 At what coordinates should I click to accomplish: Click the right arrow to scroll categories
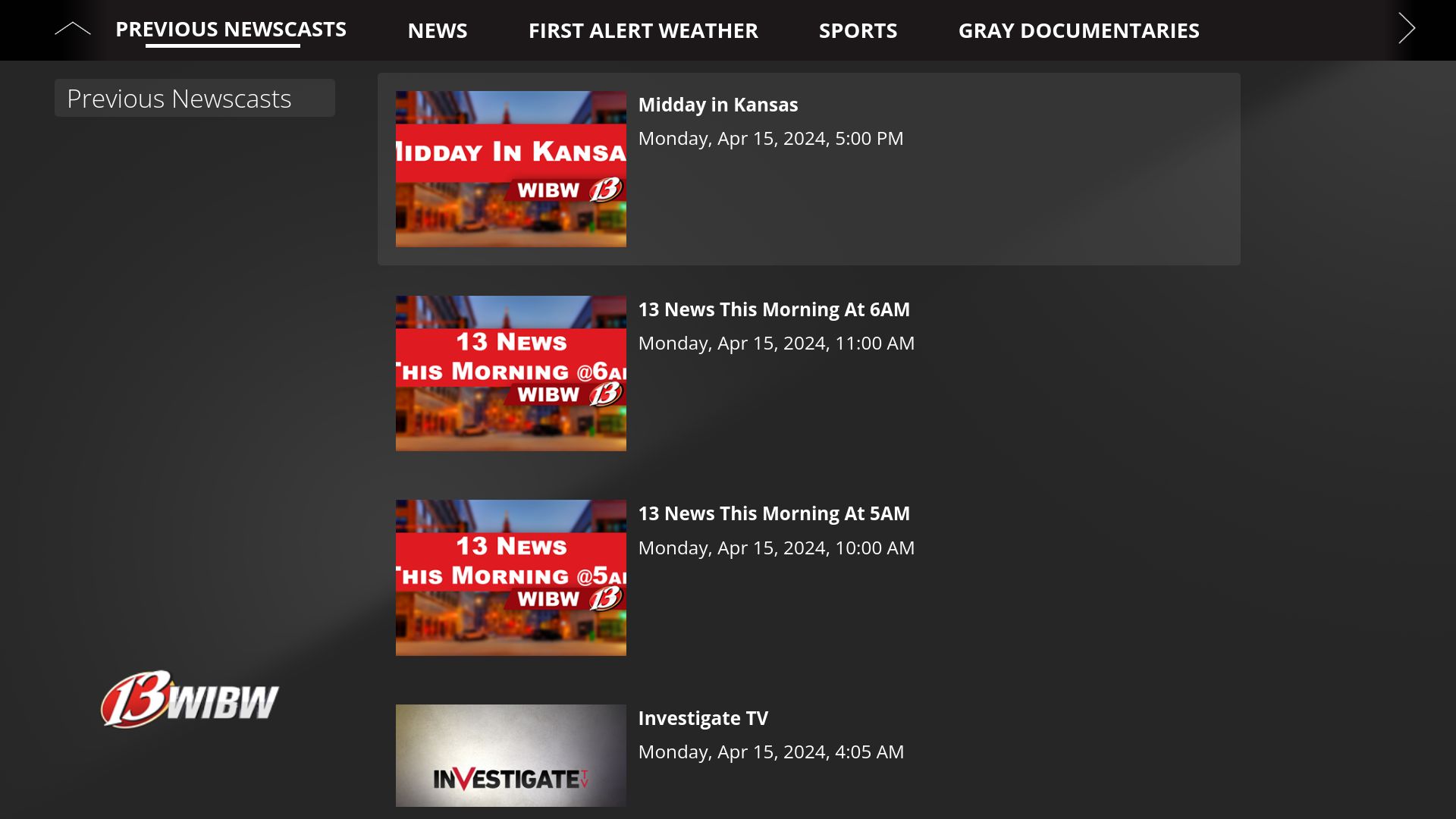1407,29
